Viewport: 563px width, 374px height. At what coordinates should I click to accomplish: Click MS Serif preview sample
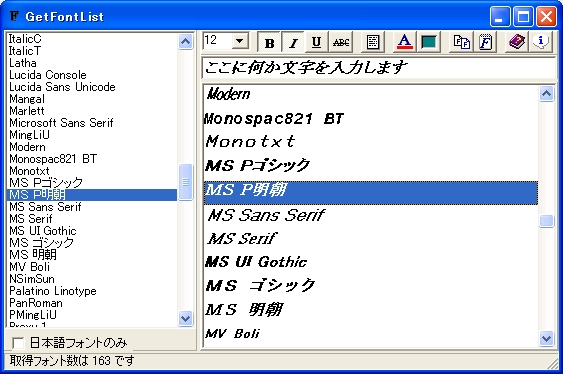point(242,239)
